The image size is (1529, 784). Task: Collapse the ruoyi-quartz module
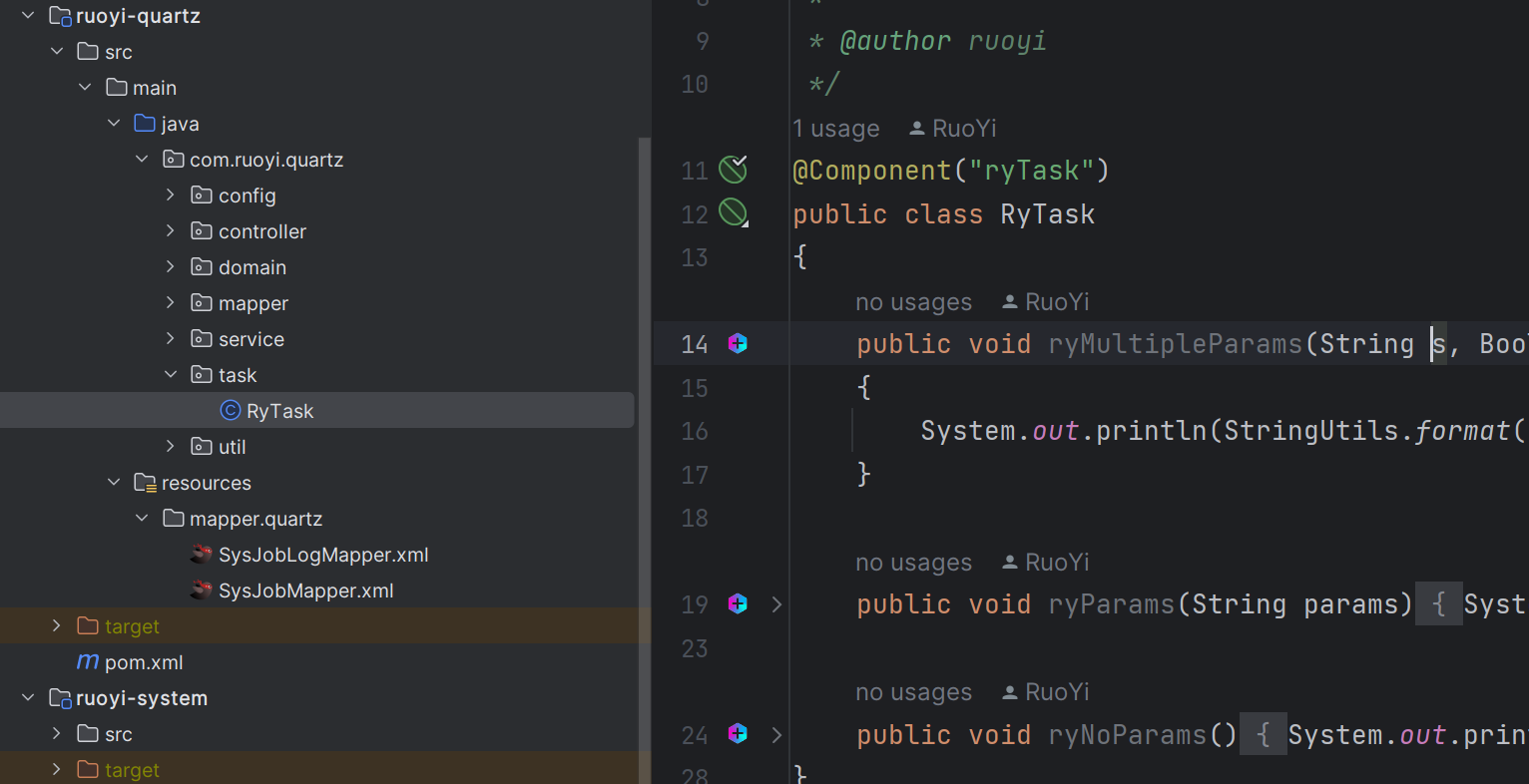(27, 15)
